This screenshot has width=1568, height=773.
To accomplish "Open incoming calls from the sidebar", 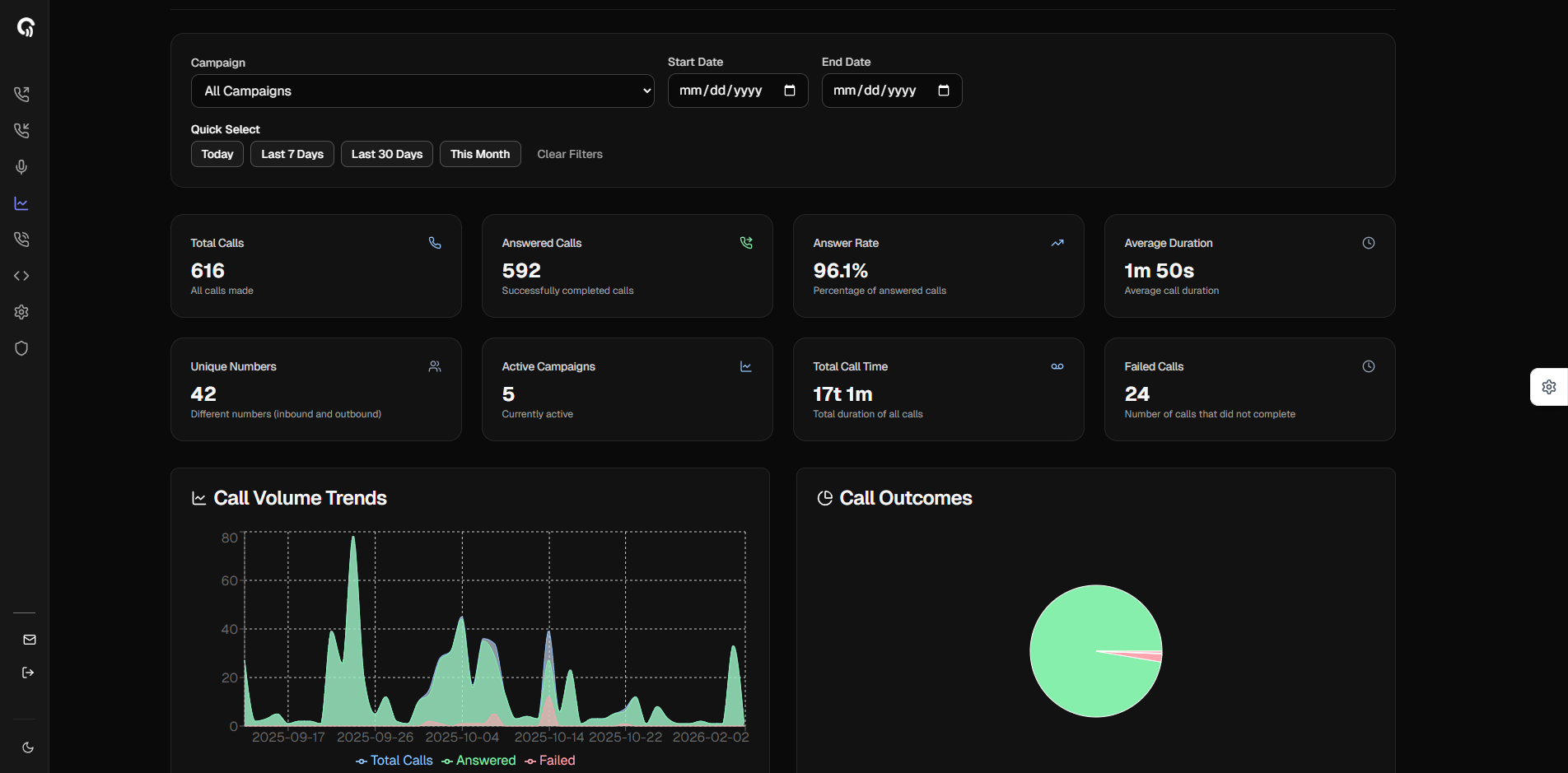I will point(22,131).
